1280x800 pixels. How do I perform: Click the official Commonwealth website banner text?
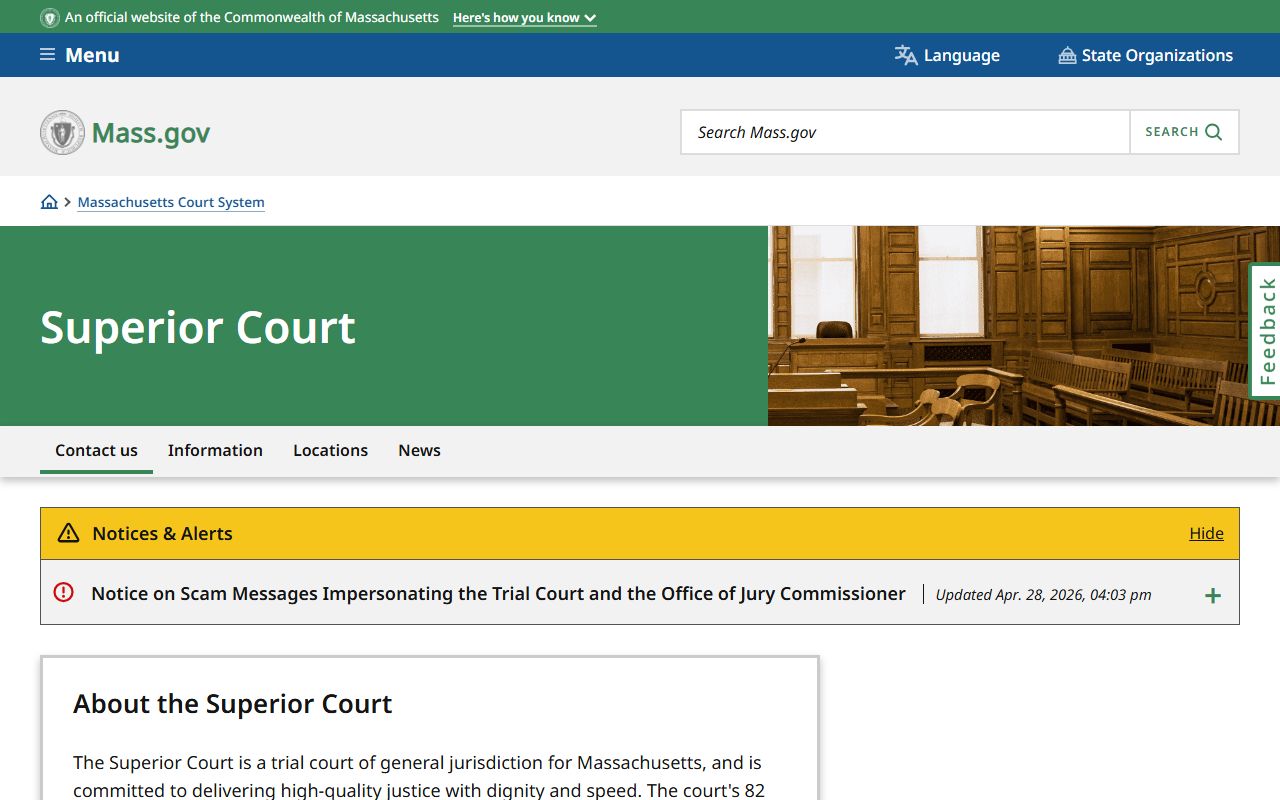click(252, 18)
